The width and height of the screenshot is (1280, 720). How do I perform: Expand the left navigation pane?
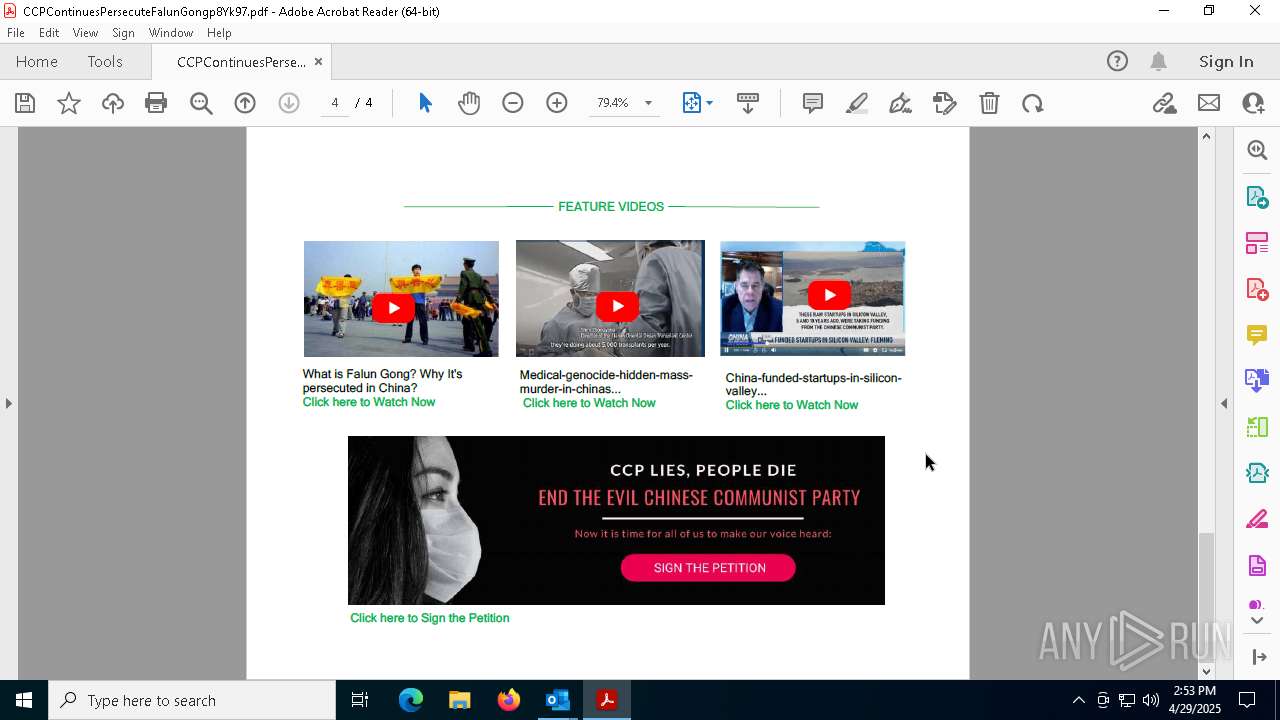point(9,403)
